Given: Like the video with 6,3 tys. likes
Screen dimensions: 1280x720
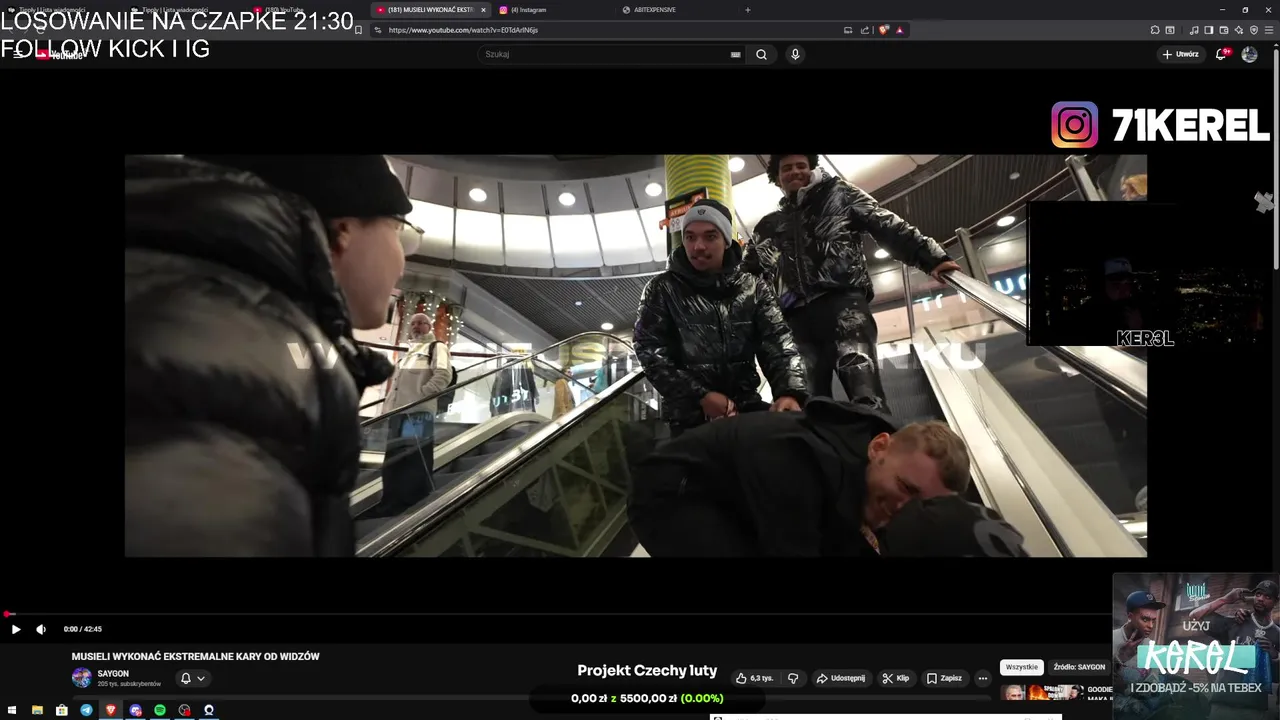Looking at the screenshot, I should [x=755, y=678].
